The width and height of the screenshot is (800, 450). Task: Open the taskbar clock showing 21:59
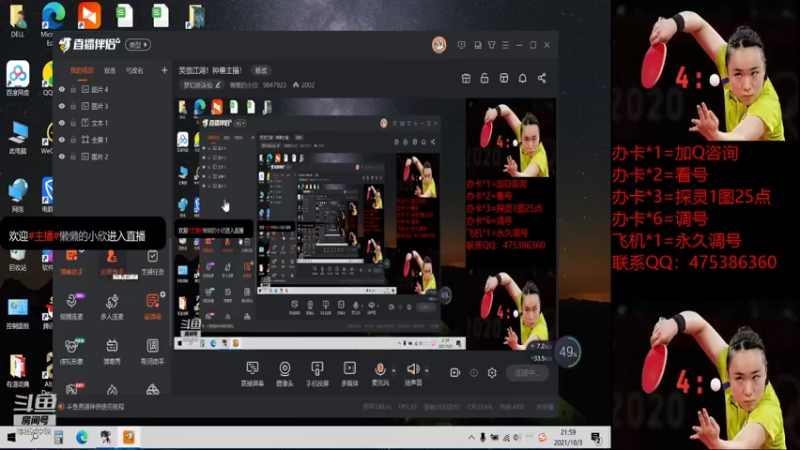pyautogui.click(x=568, y=437)
